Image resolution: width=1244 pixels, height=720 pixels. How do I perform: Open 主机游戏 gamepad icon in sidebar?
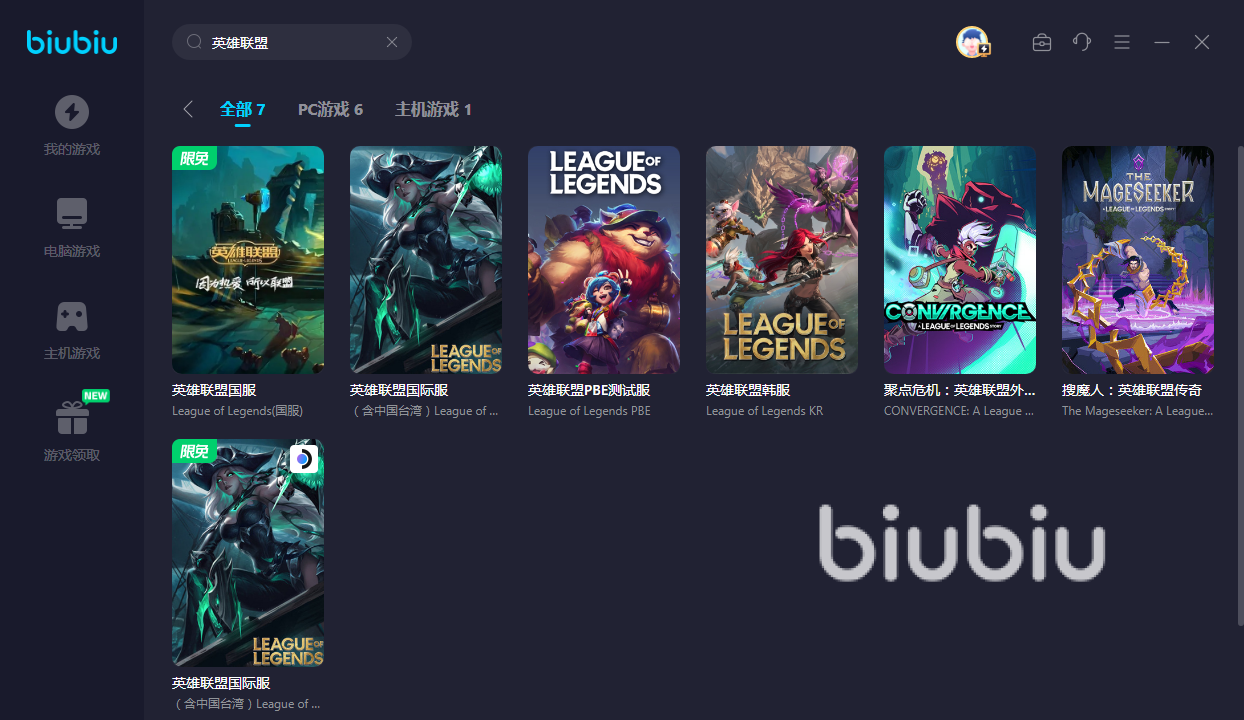[x=72, y=316]
